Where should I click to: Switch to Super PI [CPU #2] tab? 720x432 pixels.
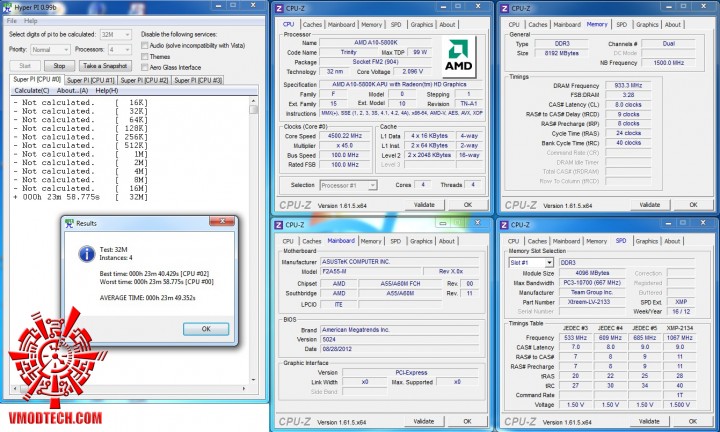144,80
